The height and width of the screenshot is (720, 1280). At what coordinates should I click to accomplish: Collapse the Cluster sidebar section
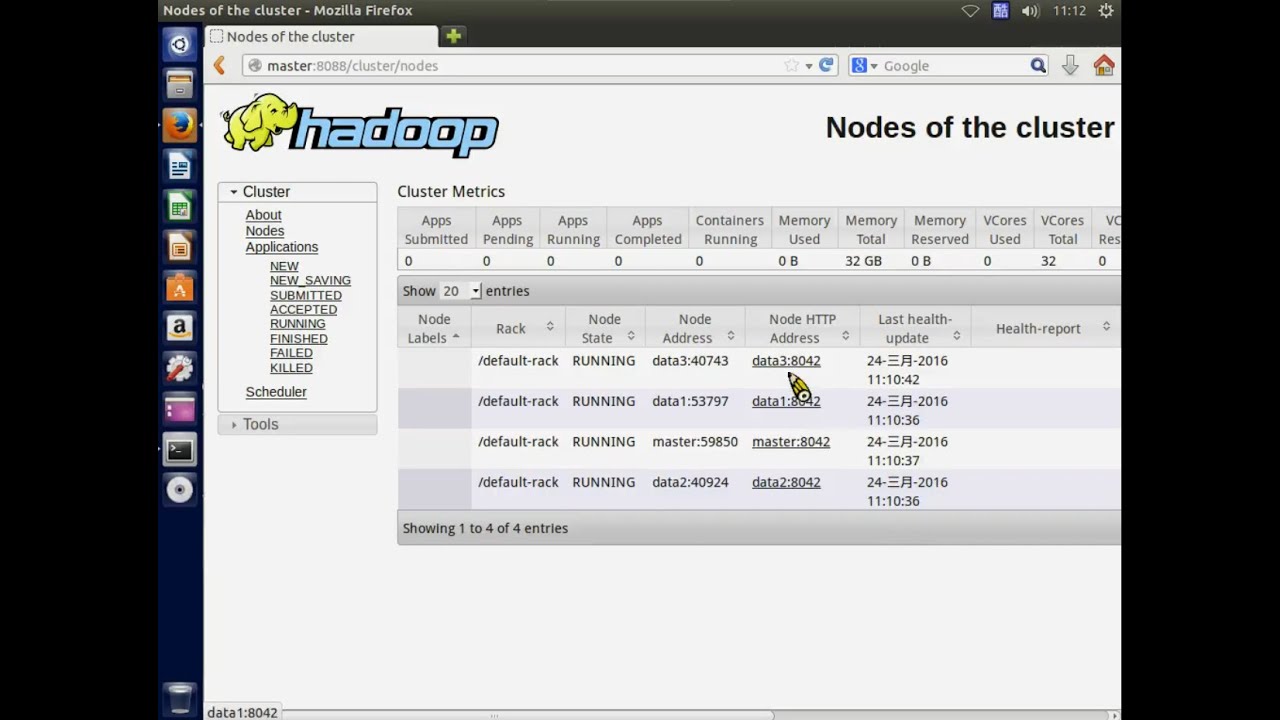pyautogui.click(x=298, y=191)
